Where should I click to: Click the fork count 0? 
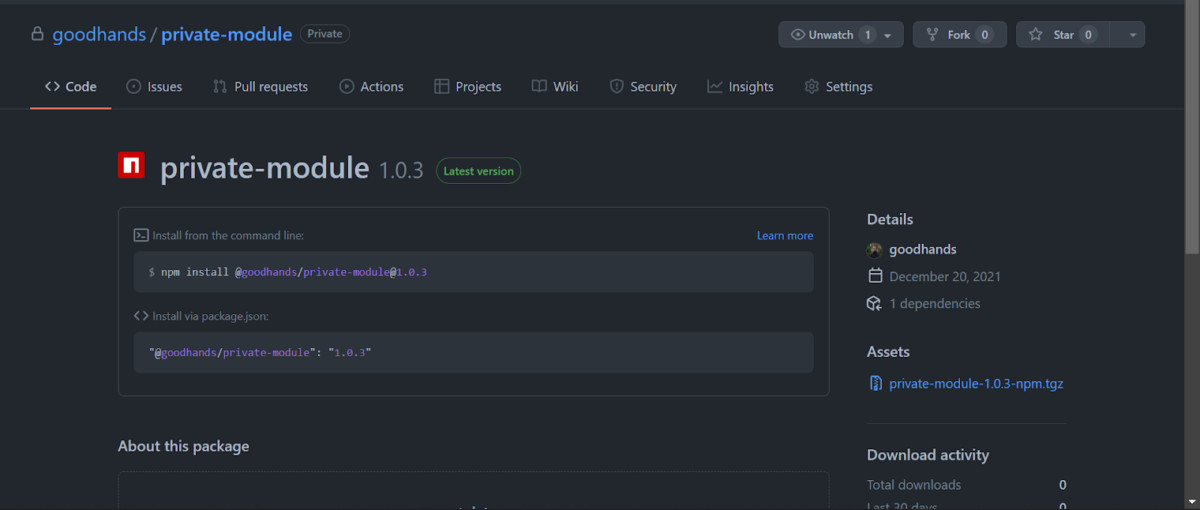(x=984, y=35)
